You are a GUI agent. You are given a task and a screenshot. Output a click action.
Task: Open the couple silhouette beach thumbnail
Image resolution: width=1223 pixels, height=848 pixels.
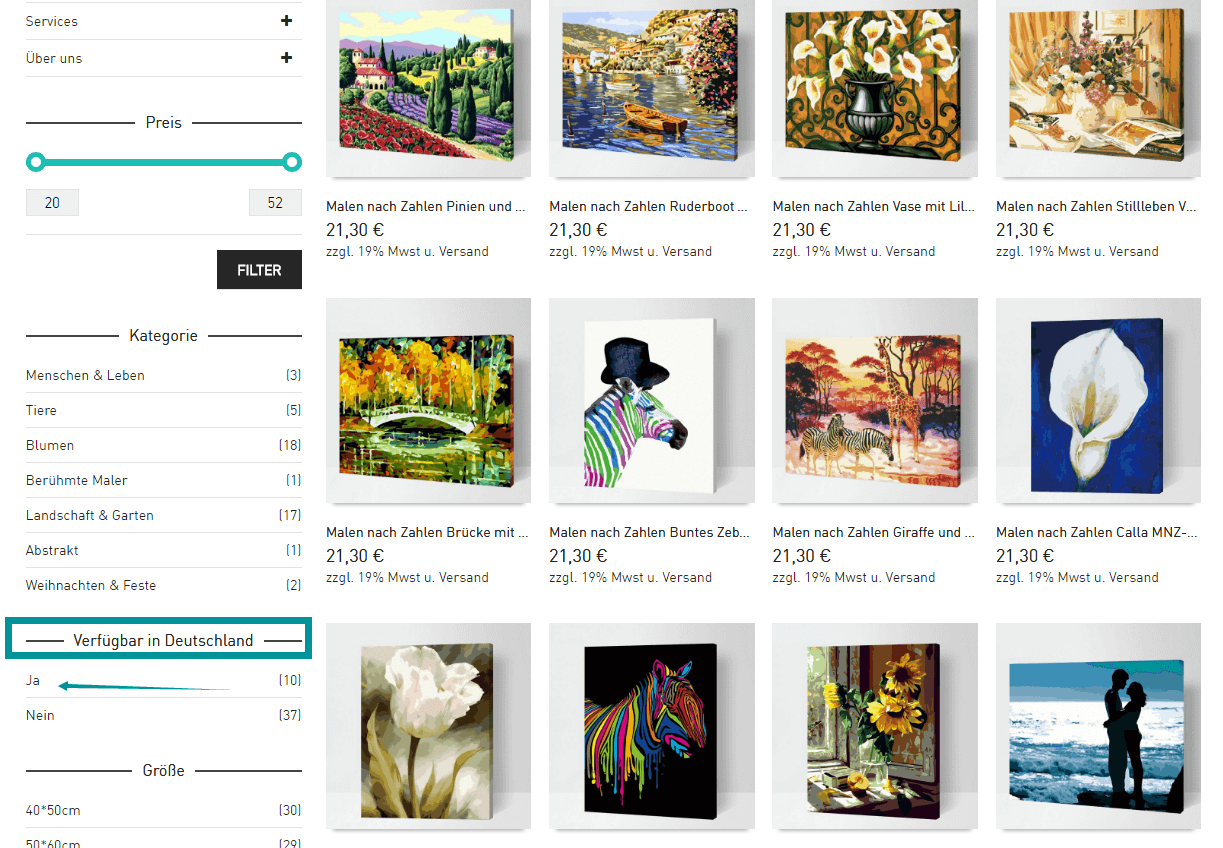tap(1098, 727)
